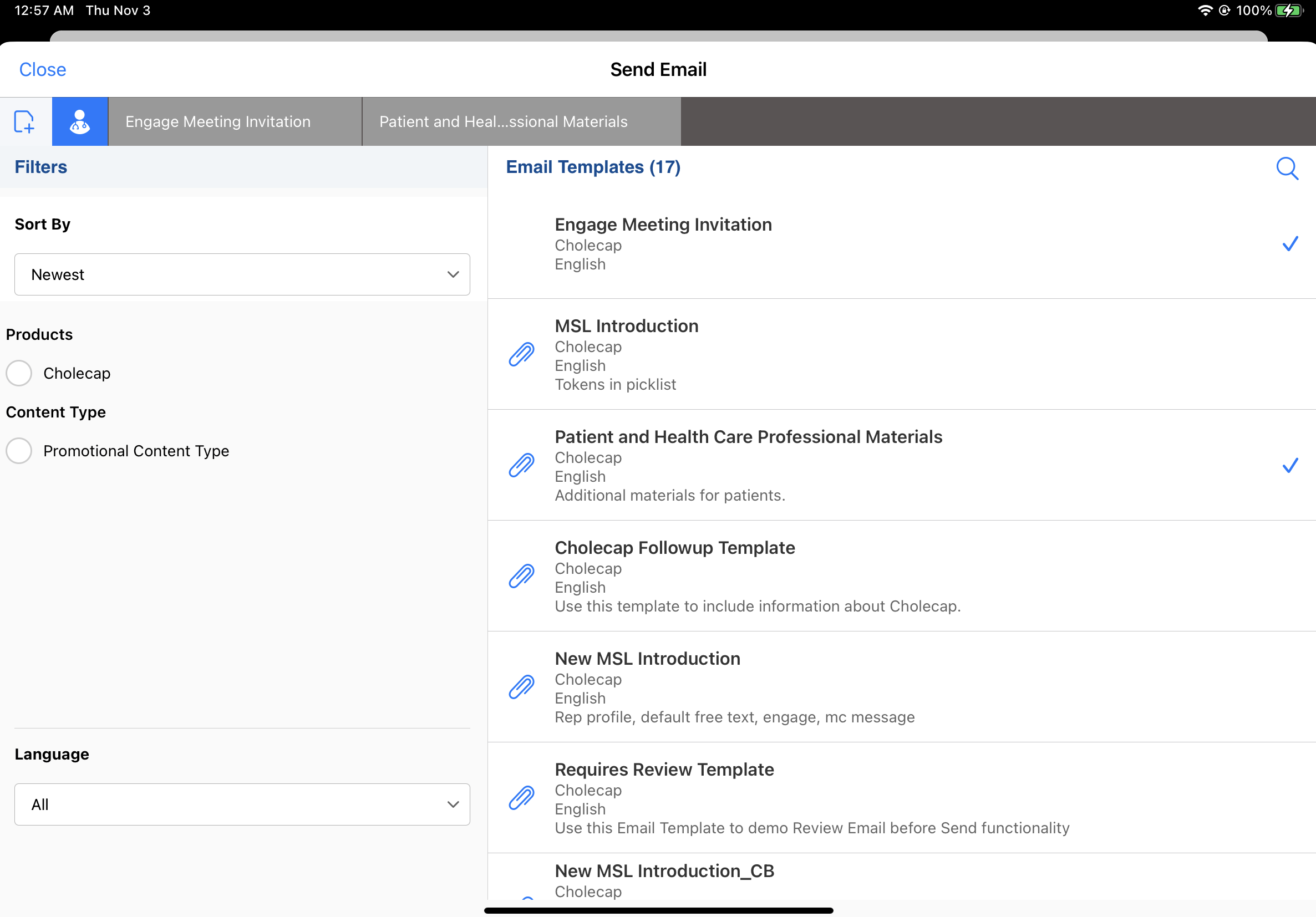
Task: Open the Sort By dropdown
Action: pos(242,274)
